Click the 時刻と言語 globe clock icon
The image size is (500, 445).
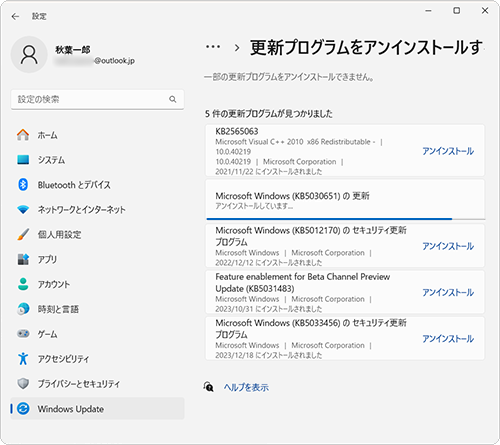(23, 309)
